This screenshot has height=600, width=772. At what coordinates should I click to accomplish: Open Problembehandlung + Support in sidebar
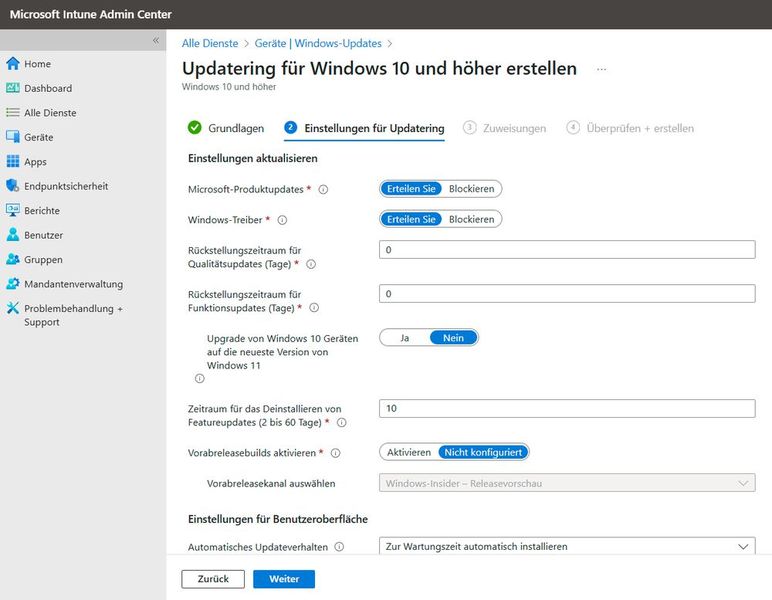[x=73, y=316]
